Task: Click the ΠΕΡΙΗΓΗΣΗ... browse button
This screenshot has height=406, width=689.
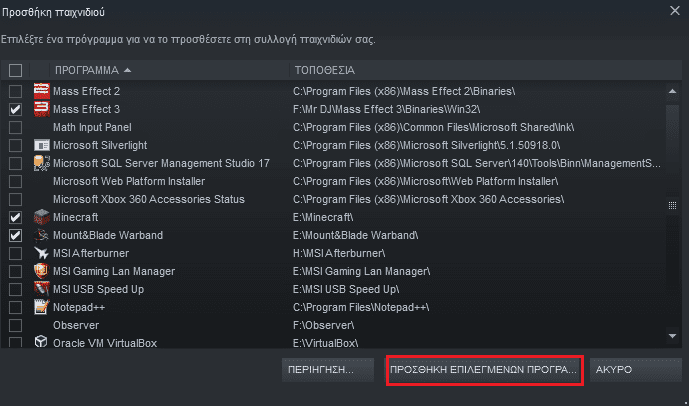Action: 328,370
